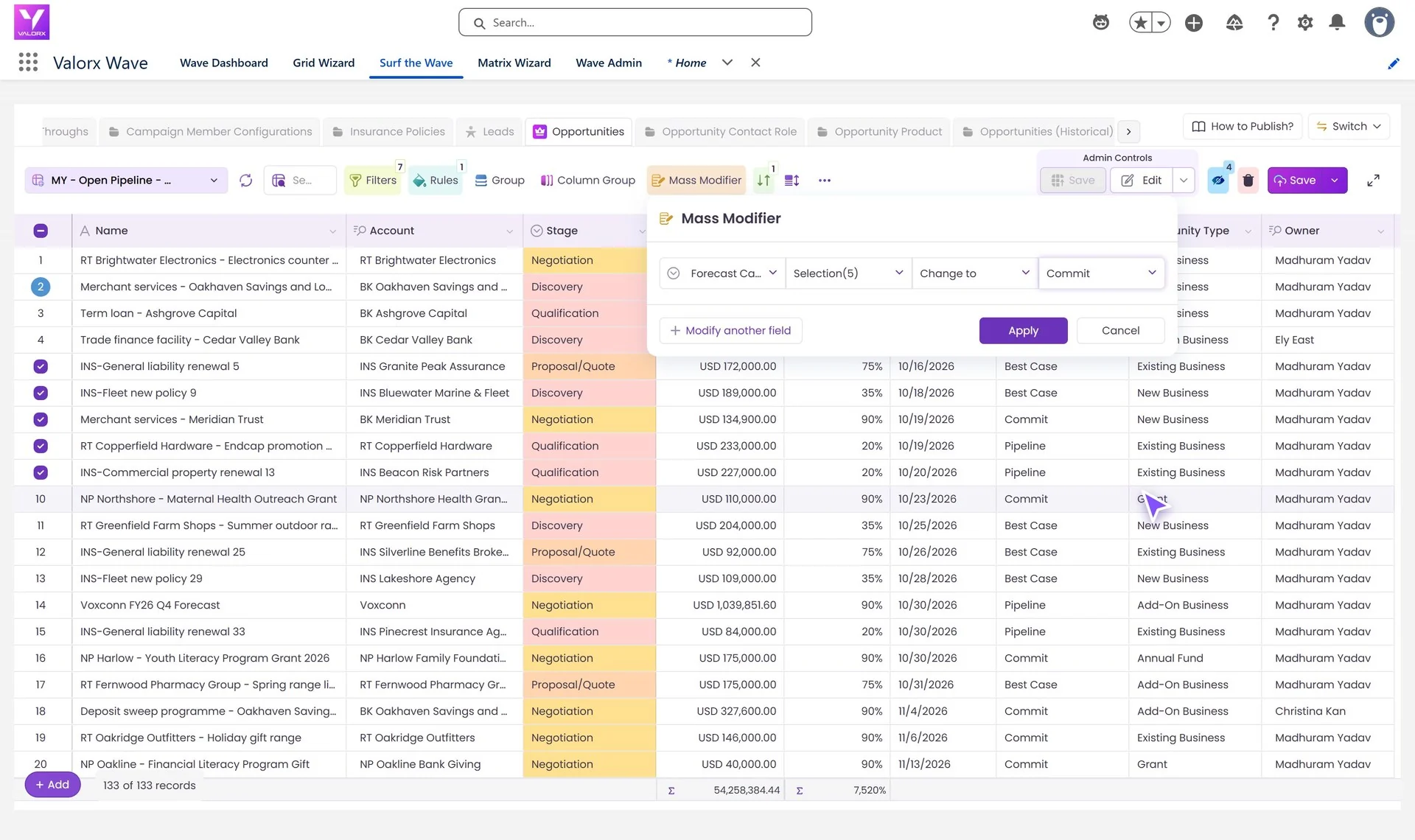The width and height of the screenshot is (1415, 840).
Task: Toggle hidden changes eye icon
Action: coord(1218,181)
